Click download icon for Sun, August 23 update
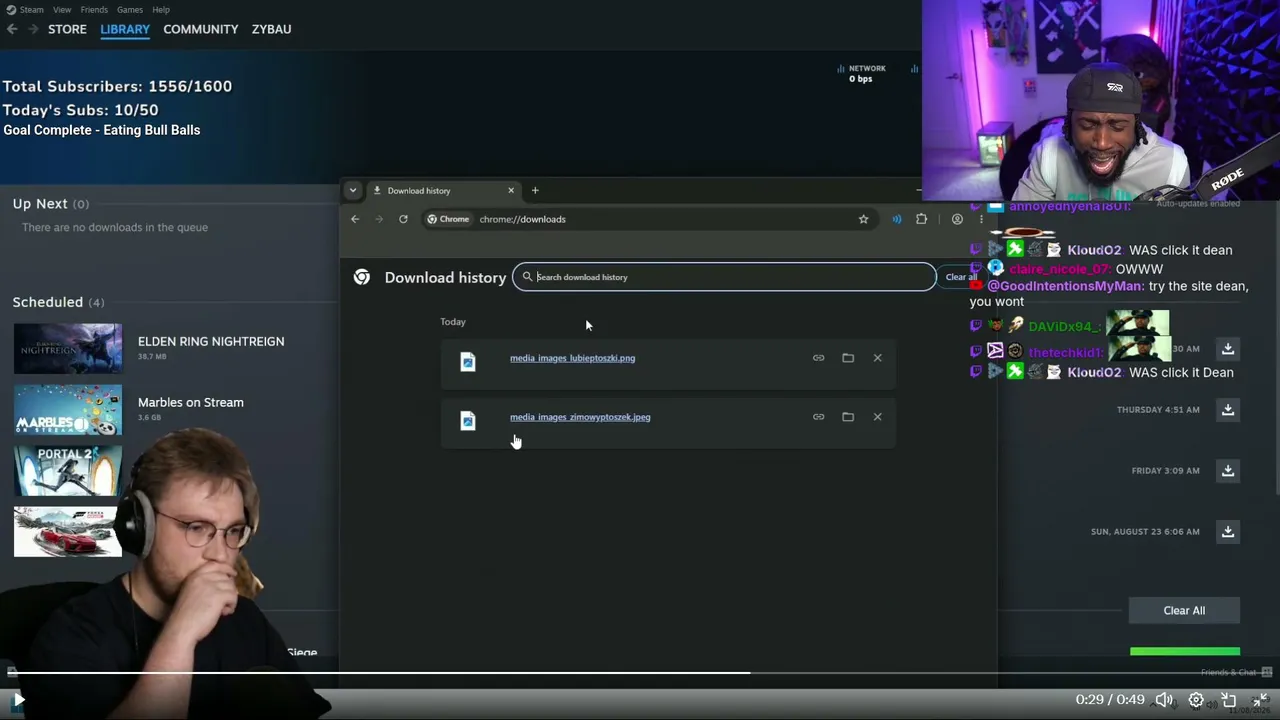Screen dimensions: 1280x720 tap(1227, 531)
